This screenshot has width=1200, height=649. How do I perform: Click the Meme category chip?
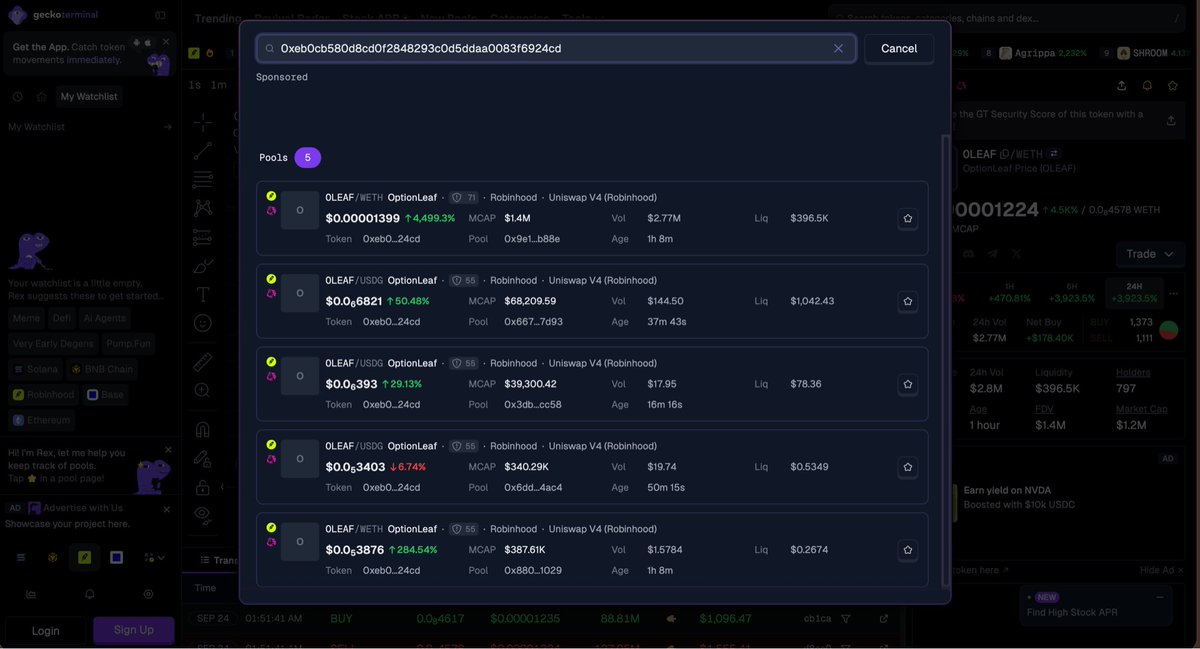[x=26, y=318]
